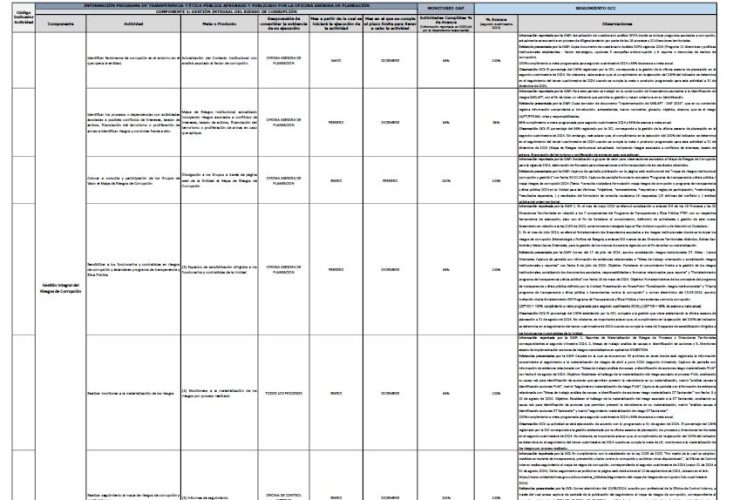Select the 'Espacios de sensibilización dirigidos' meta cell
This screenshot has width=740, height=500.
pyautogui.click(x=219, y=270)
